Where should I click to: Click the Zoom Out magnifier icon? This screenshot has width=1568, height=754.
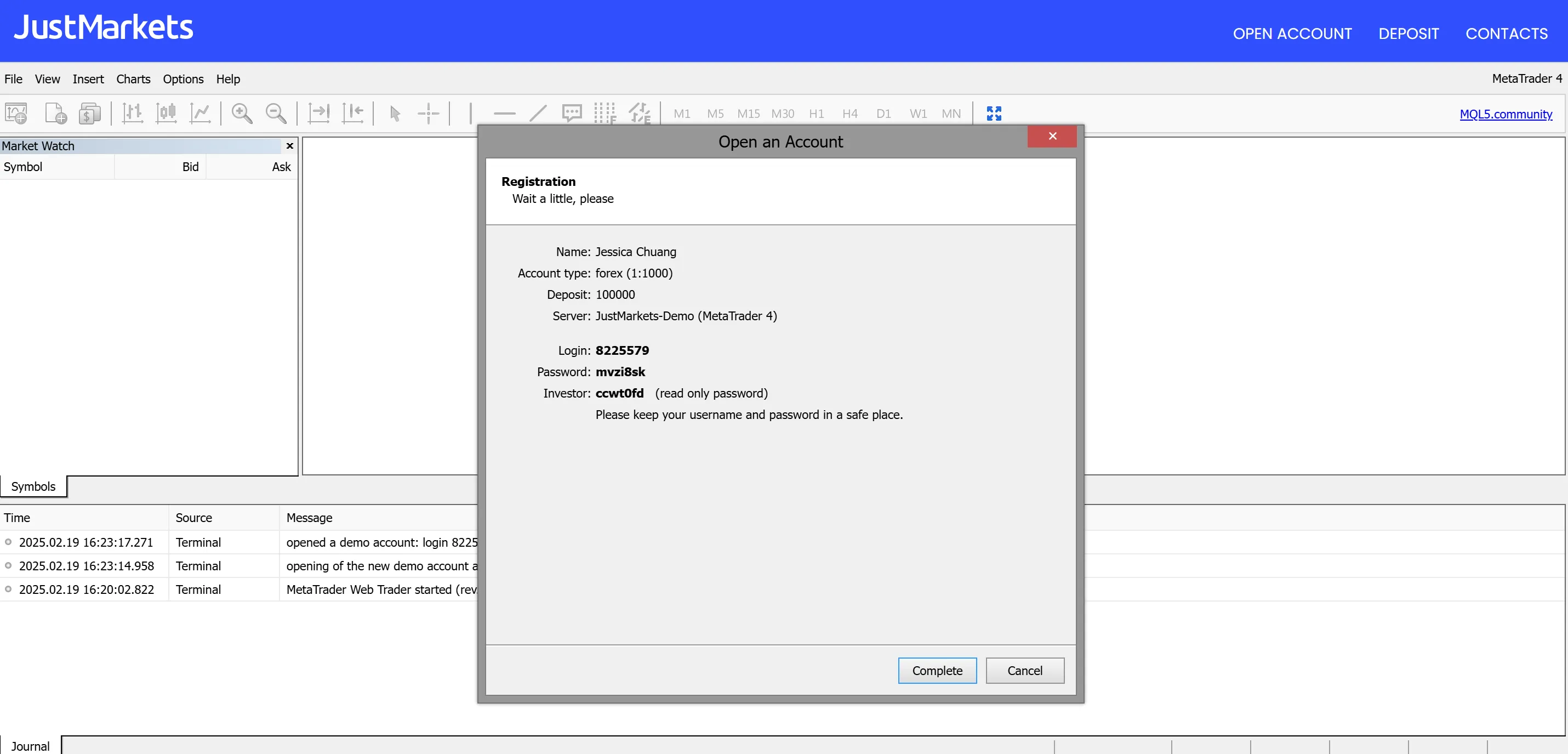[276, 114]
